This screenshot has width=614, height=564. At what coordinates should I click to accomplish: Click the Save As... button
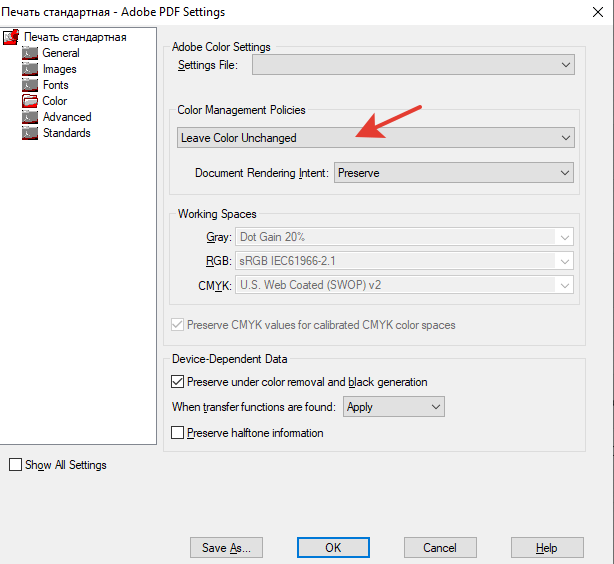point(226,548)
